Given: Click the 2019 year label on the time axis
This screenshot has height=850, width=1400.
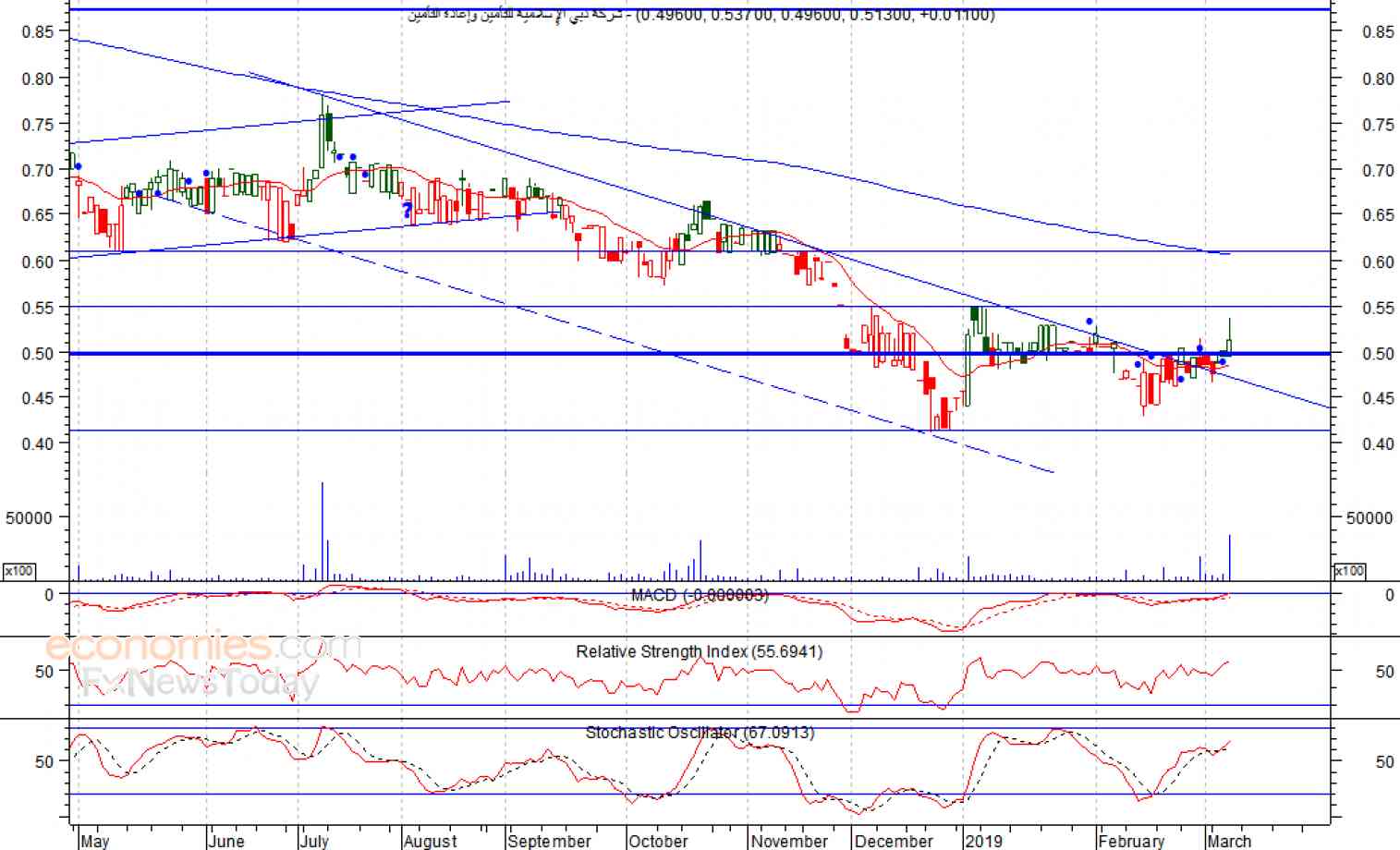Looking at the screenshot, I should pyautogui.click(x=983, y=841).
